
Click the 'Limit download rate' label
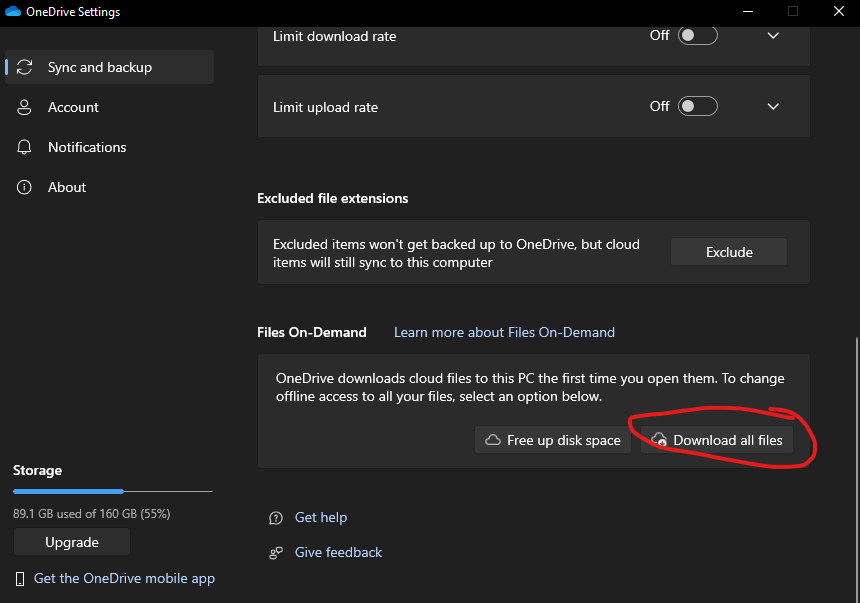(x=335, y=36)
